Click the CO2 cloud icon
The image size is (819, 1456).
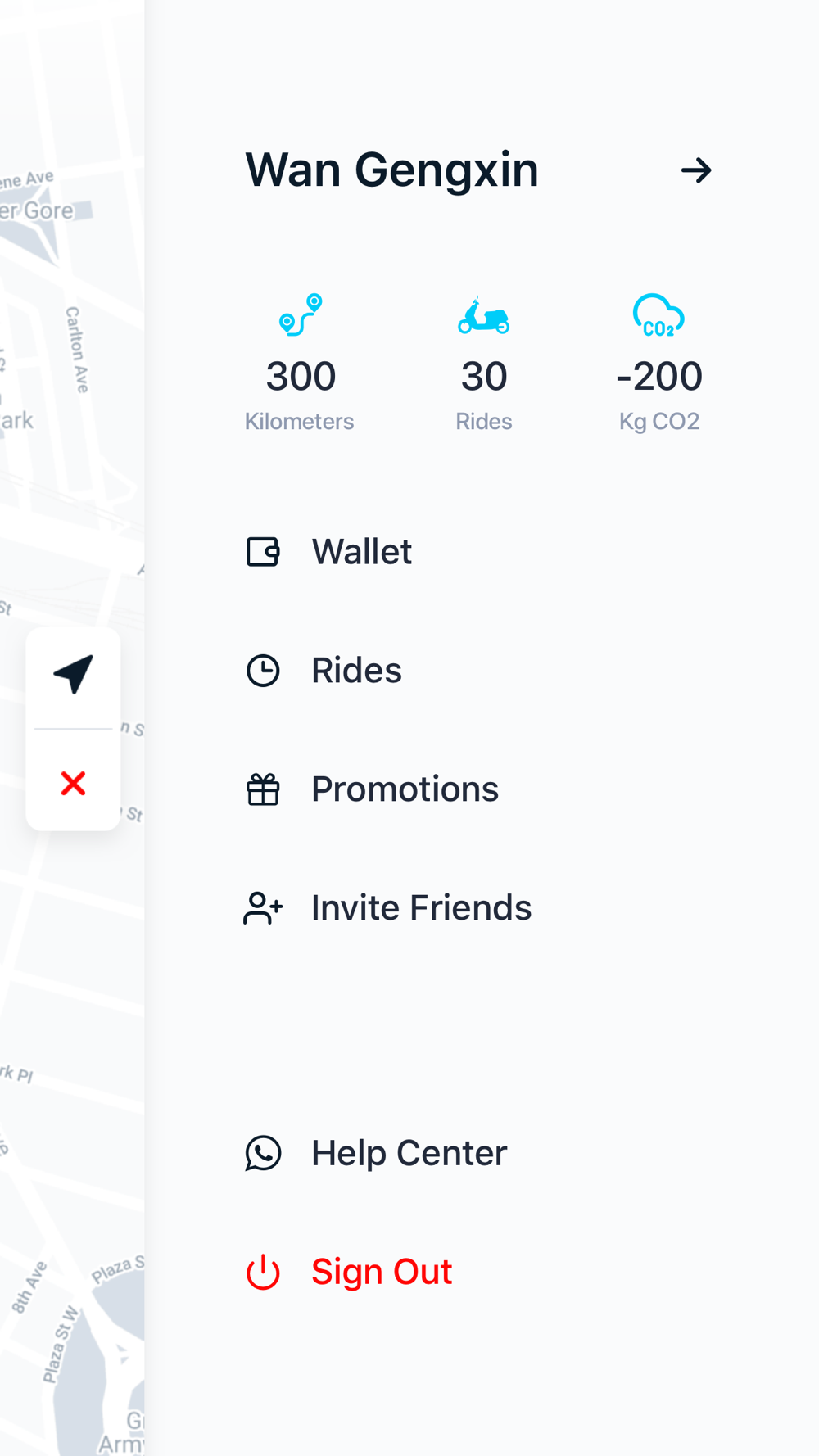tap(658, 315)
